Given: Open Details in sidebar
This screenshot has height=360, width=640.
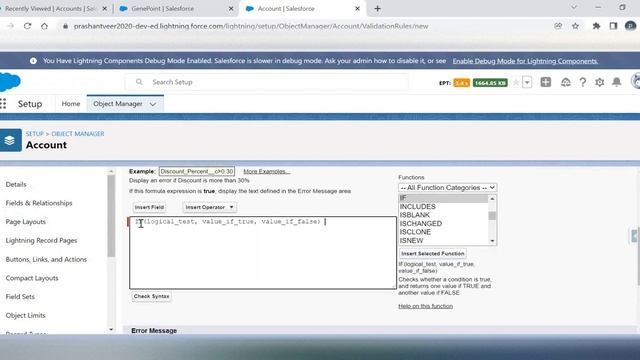Looking at the screenshot, I should click(x=16, y=184).
